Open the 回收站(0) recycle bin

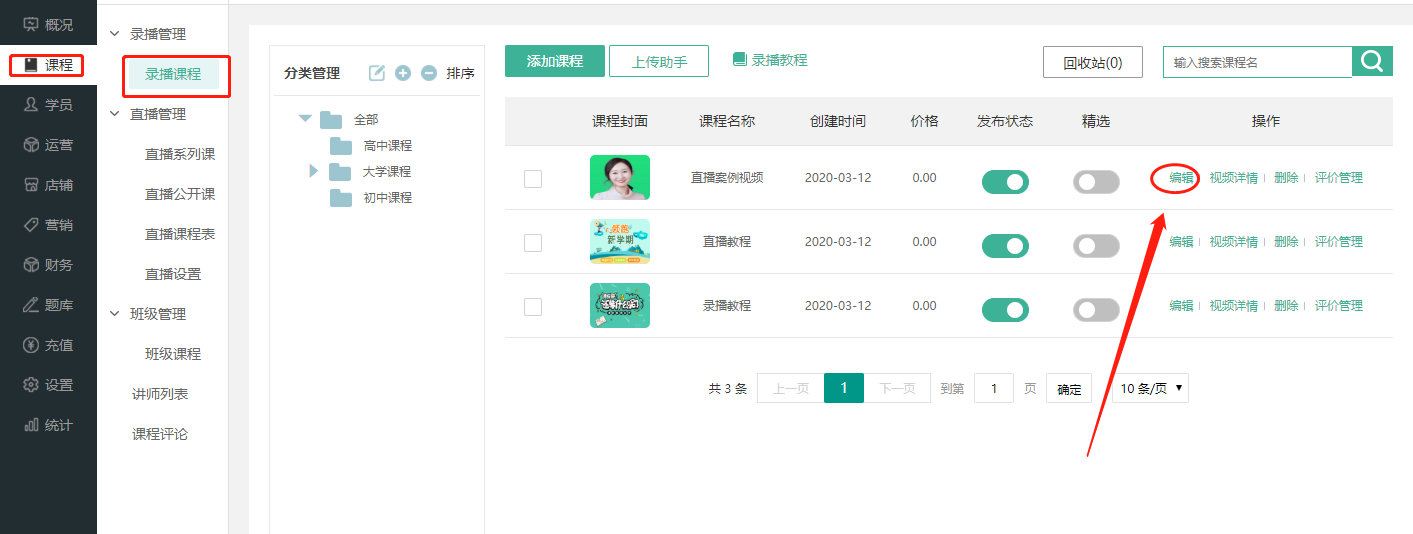[1093, 62]
